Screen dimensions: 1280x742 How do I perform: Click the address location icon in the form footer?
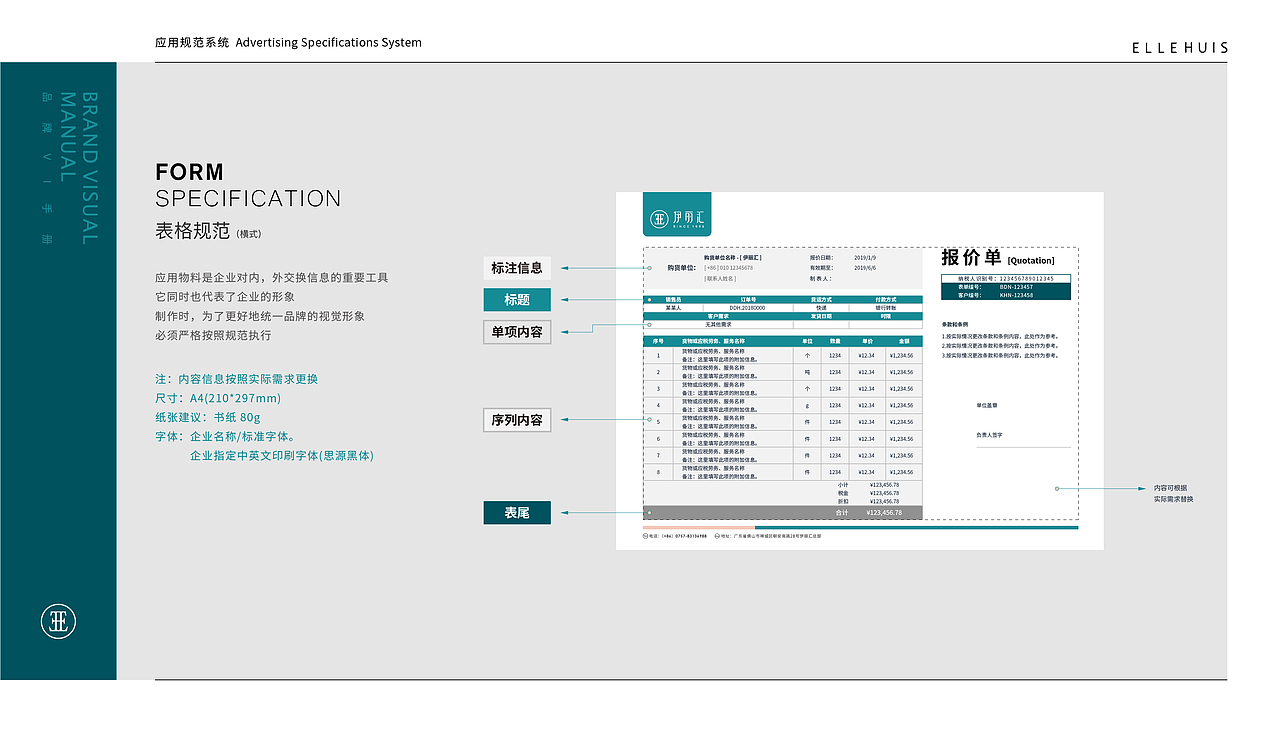(717, 536)
